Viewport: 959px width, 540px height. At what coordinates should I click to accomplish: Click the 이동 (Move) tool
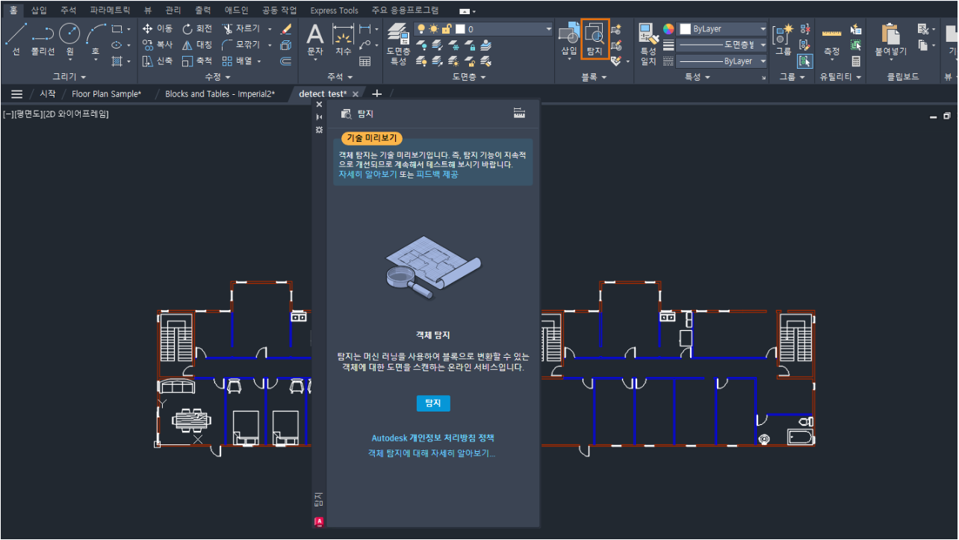click(157, 29)
